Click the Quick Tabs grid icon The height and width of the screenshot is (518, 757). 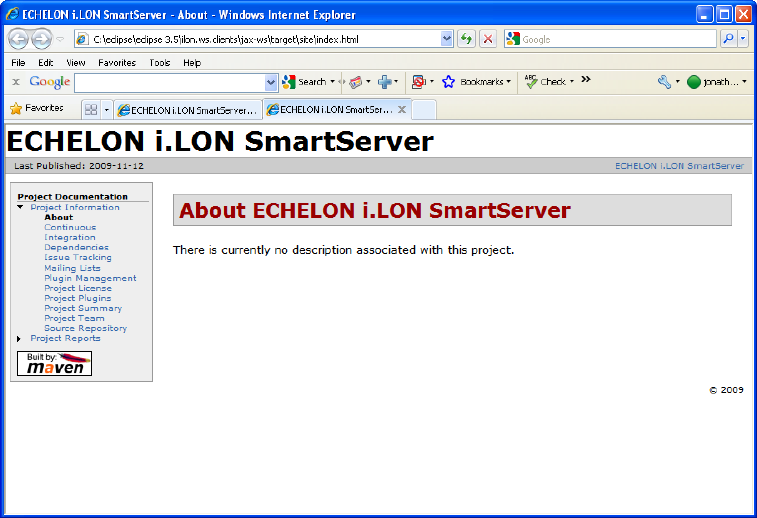point(91,110)
